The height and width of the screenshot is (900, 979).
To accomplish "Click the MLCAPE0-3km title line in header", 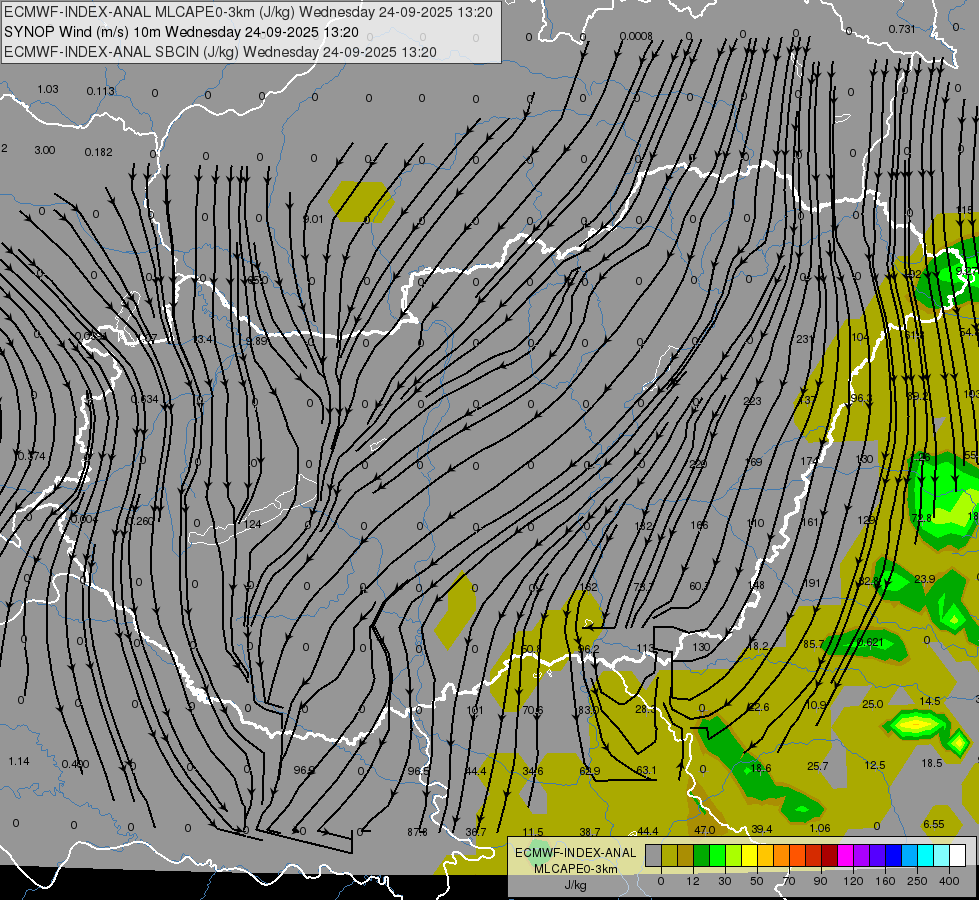I will click(x=248, y=12).
